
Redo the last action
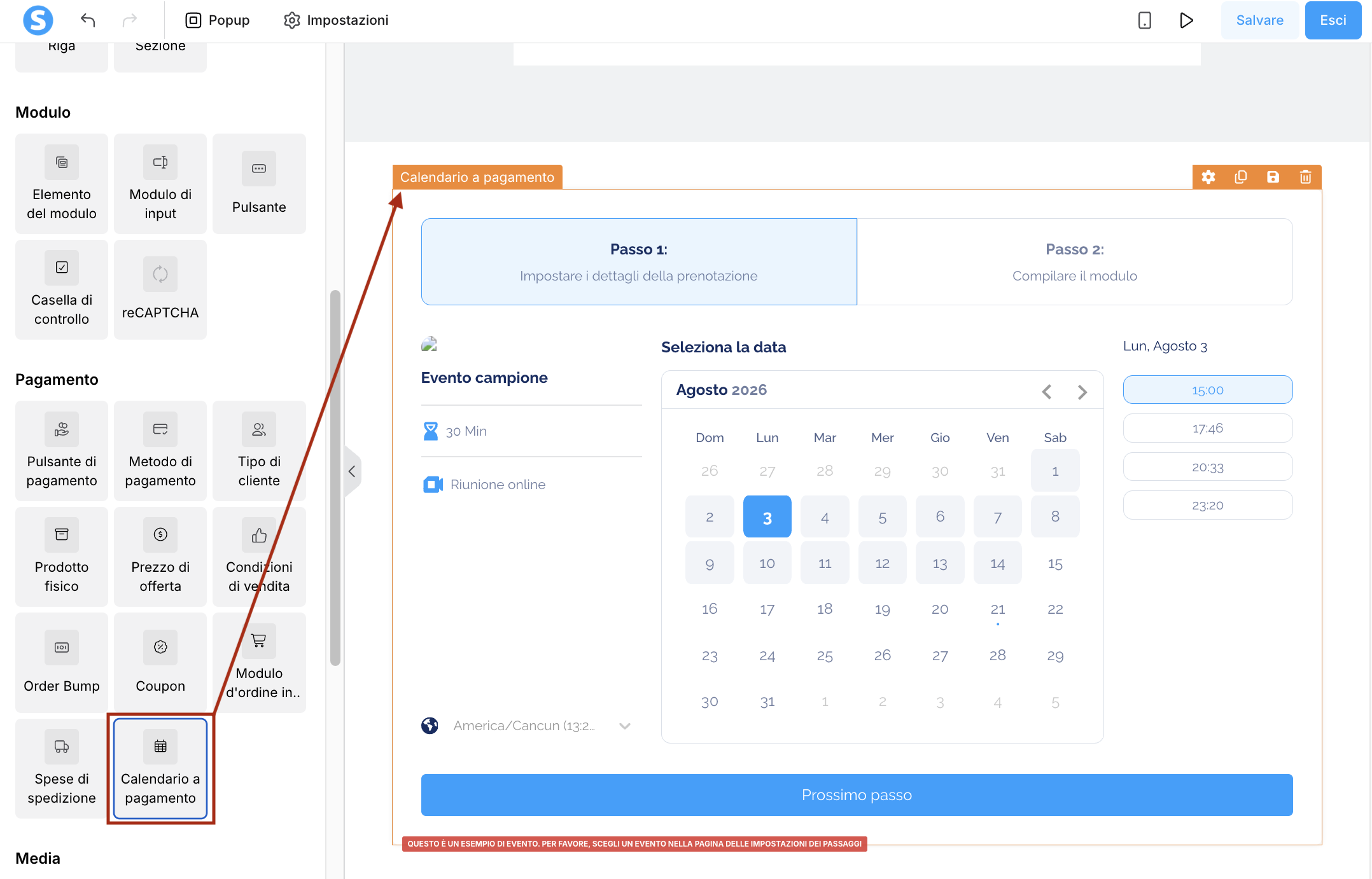click(129, 20)
